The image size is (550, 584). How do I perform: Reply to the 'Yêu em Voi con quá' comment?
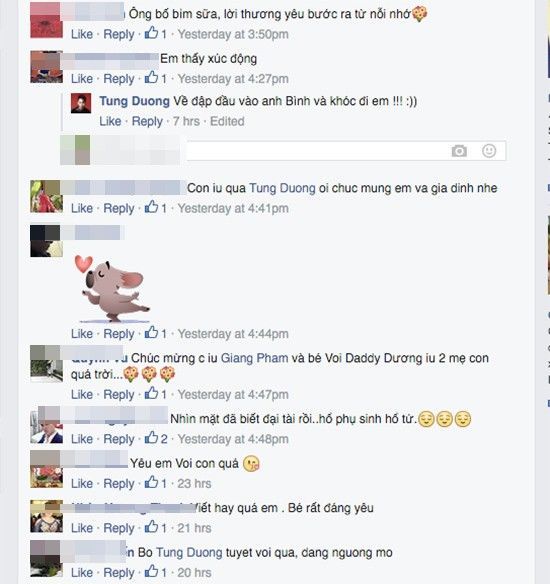point(119,483)
